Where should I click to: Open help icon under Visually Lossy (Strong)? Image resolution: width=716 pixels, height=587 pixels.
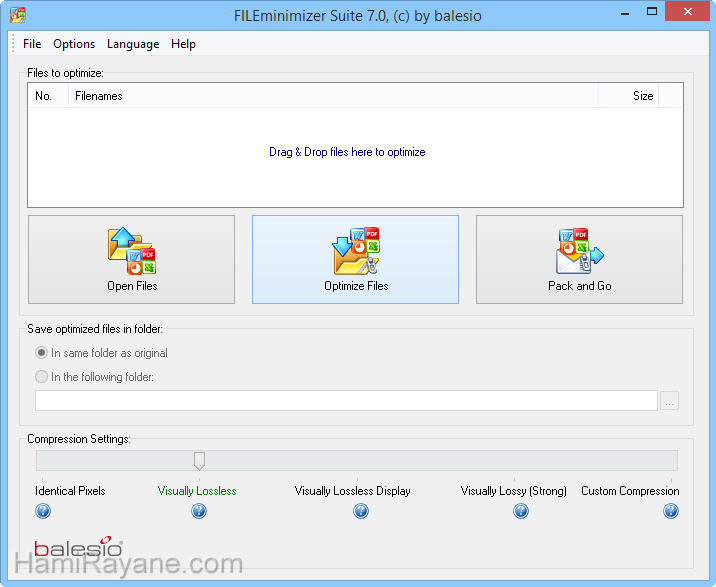(521, 511)
